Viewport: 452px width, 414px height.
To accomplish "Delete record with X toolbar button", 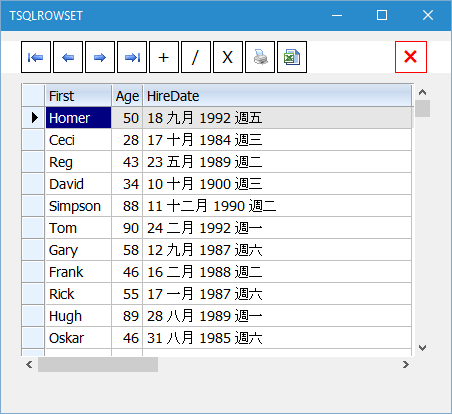I will (x=228, y=57).
